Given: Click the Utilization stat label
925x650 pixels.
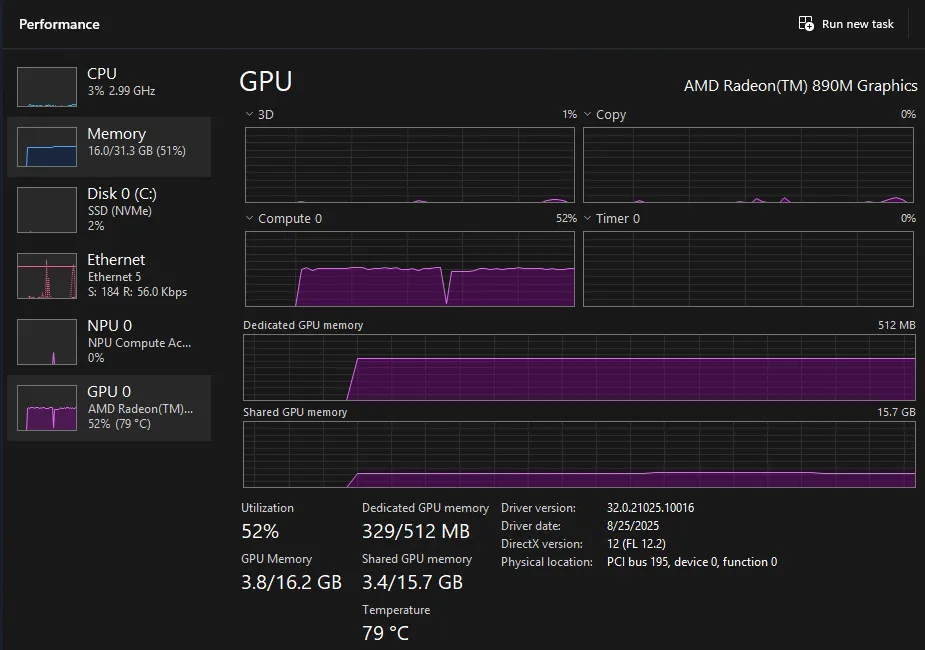Looking at the screenshot, I should 267,508.
